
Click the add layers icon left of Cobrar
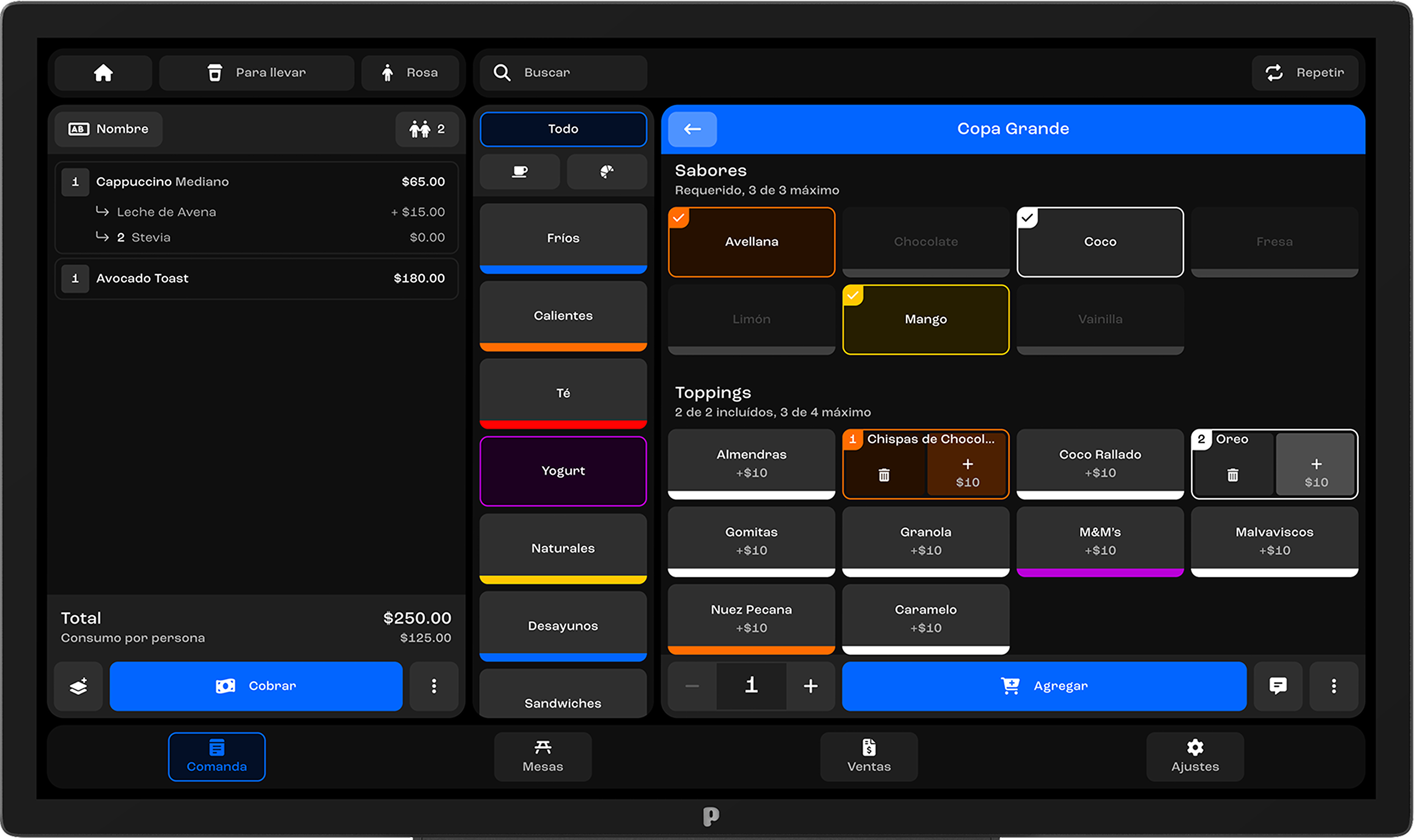click(78, 686)
